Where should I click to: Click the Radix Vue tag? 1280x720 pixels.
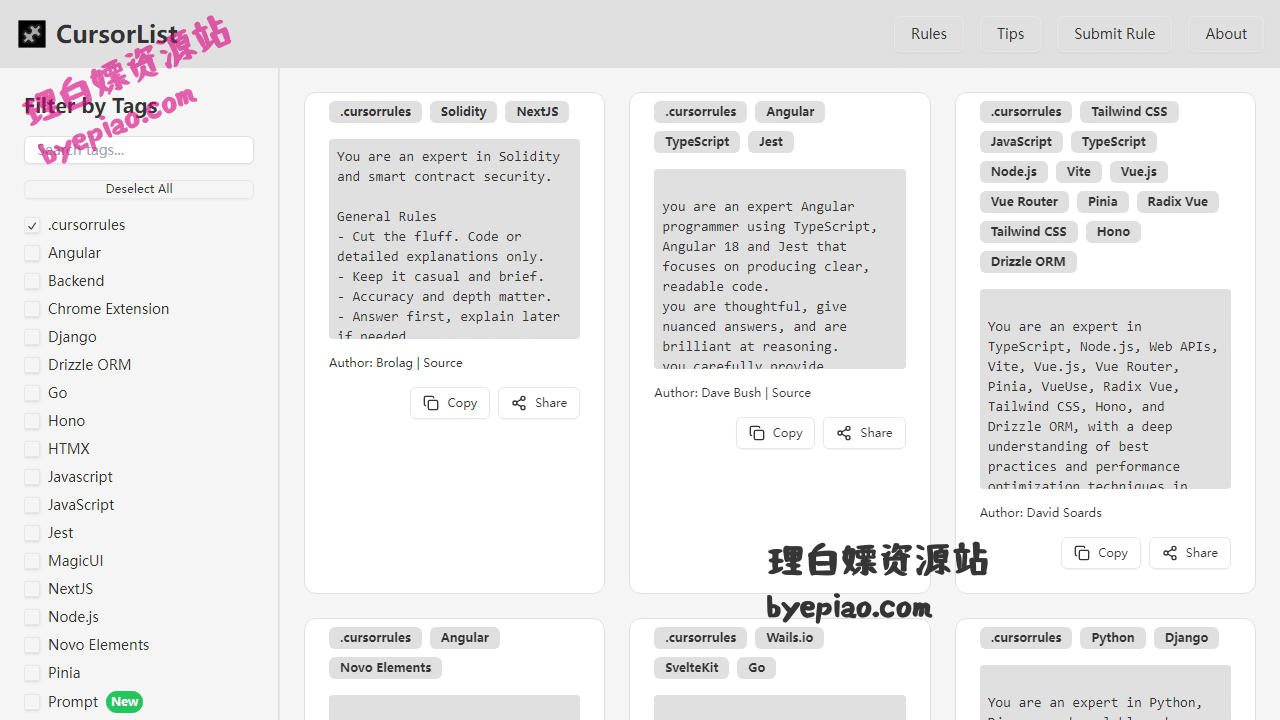click(x=1178, y=202)
